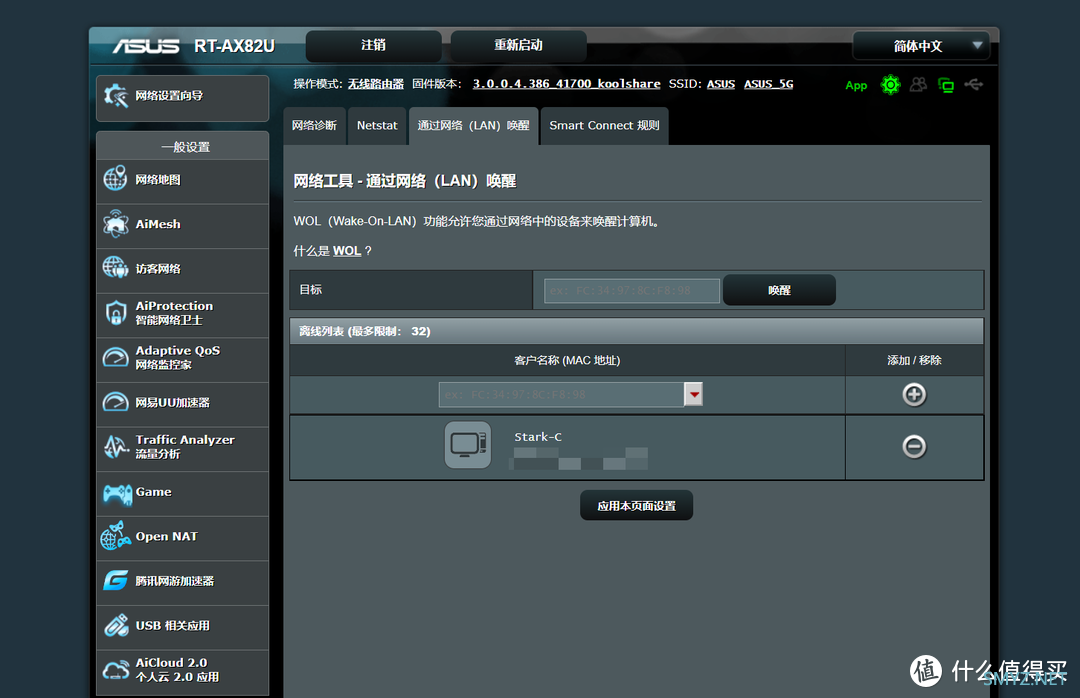Open the Smart Connect 规则 tab
This screenshot has width=1080, height=698.
coord(604,125)
